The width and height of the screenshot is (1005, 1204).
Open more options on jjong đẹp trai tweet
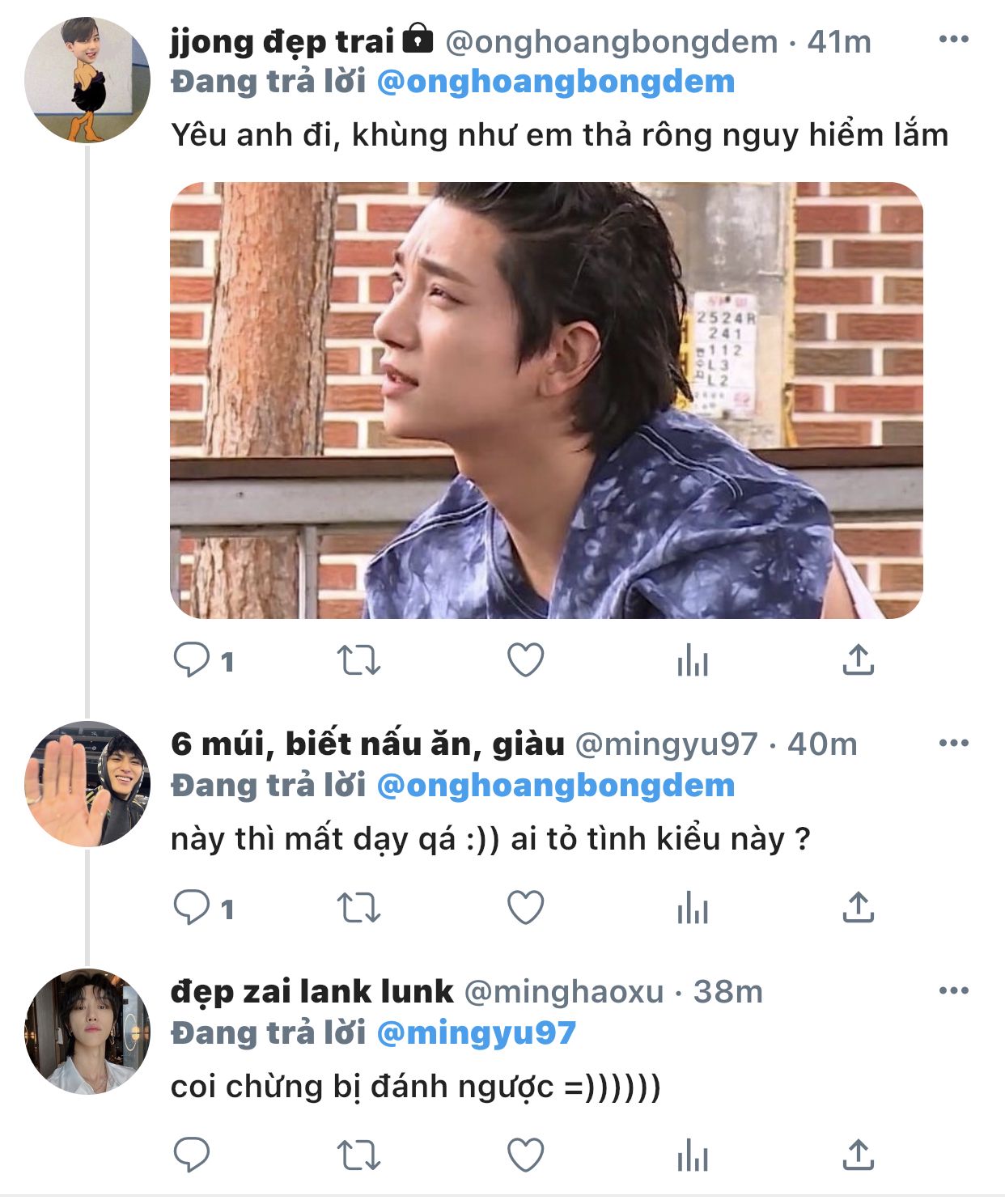coord(953,39)
